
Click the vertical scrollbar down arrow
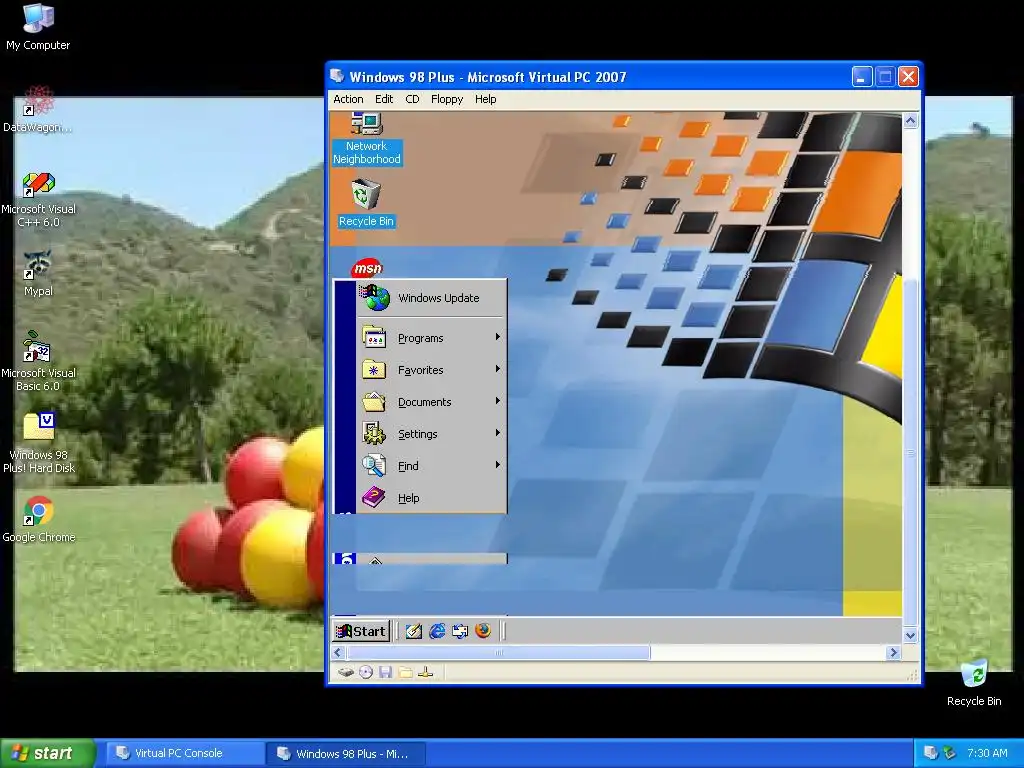910,635
